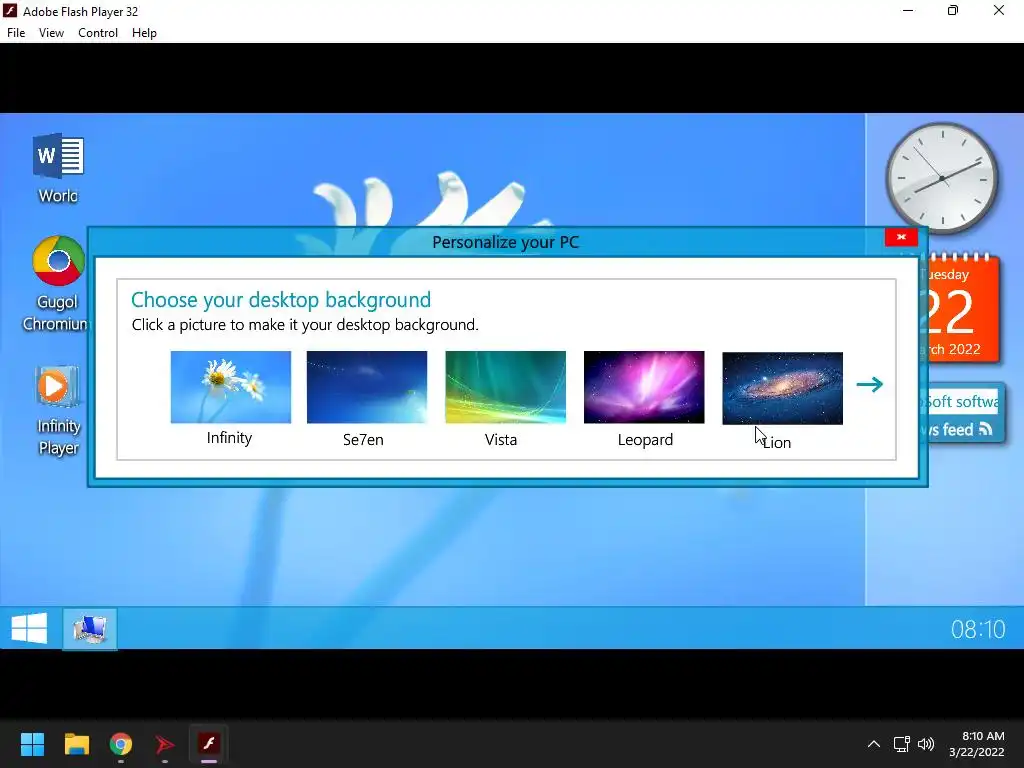Click the Adobe Flash Player title bar icon
The width and height of the screenshot is (1024, 768).
10,10
